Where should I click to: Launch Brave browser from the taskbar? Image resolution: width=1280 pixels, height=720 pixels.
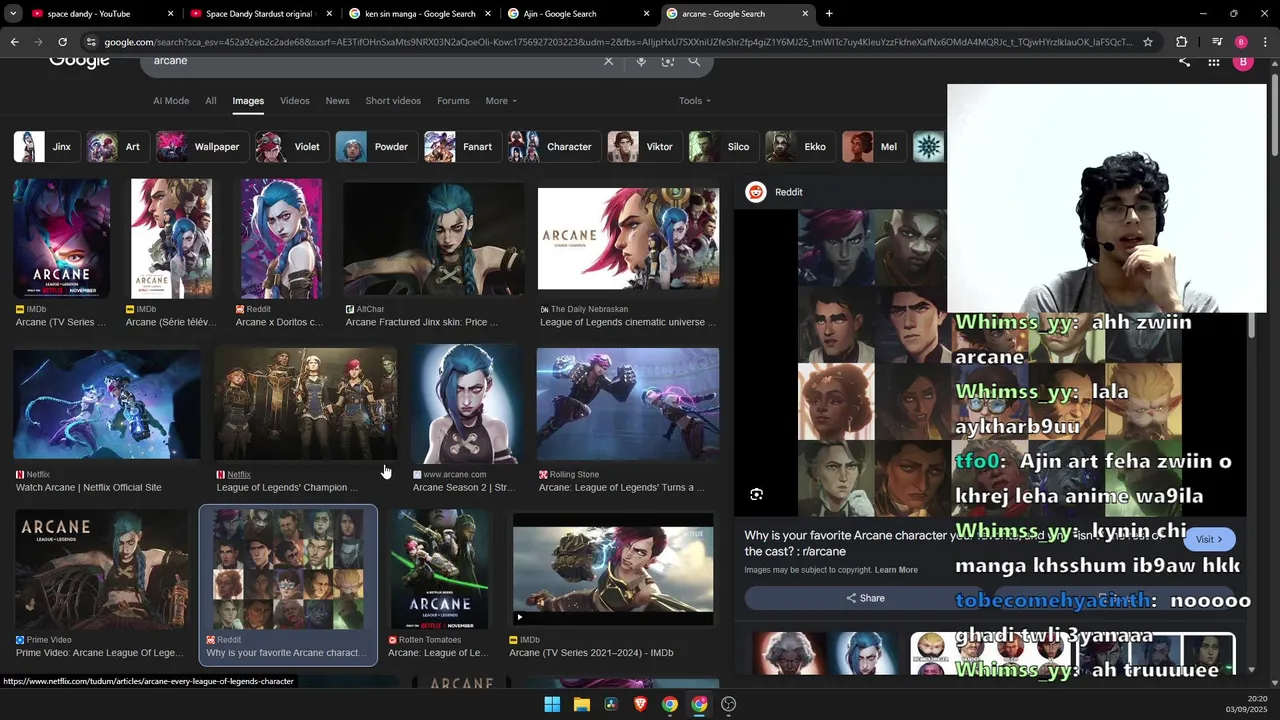[640, 704]
